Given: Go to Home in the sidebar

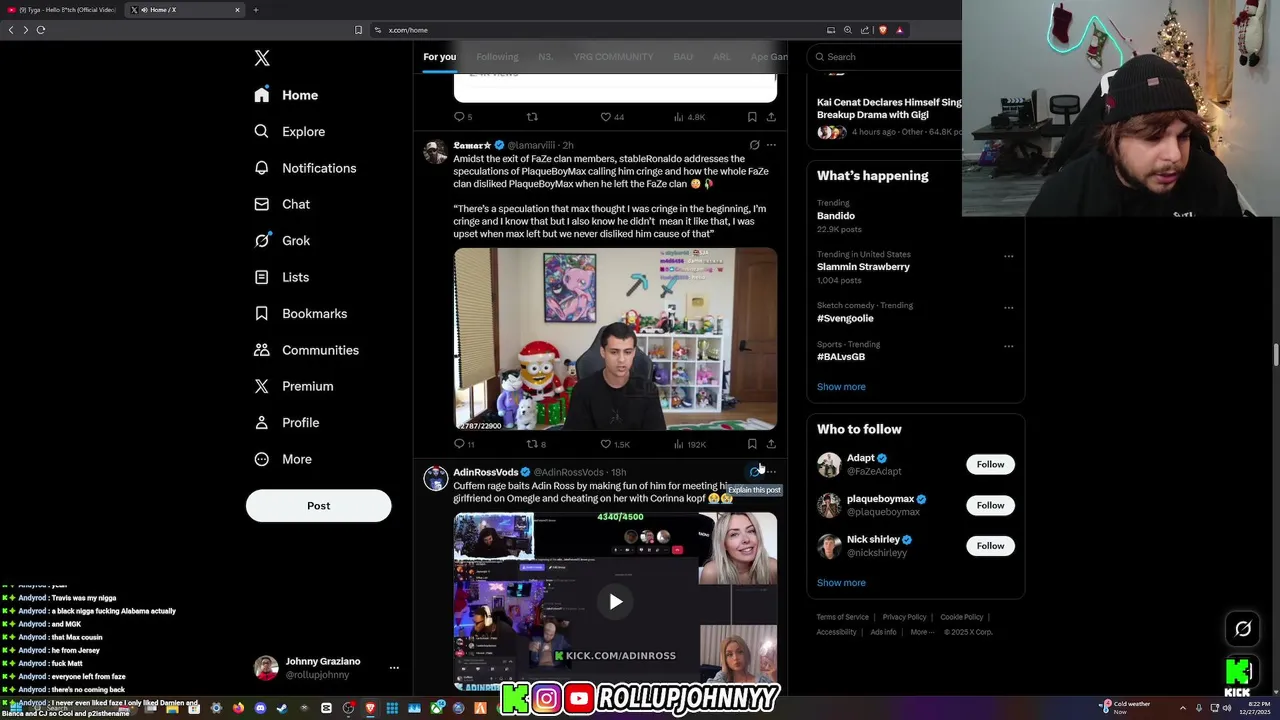Looking at the screenshot, I should point(286,95).
